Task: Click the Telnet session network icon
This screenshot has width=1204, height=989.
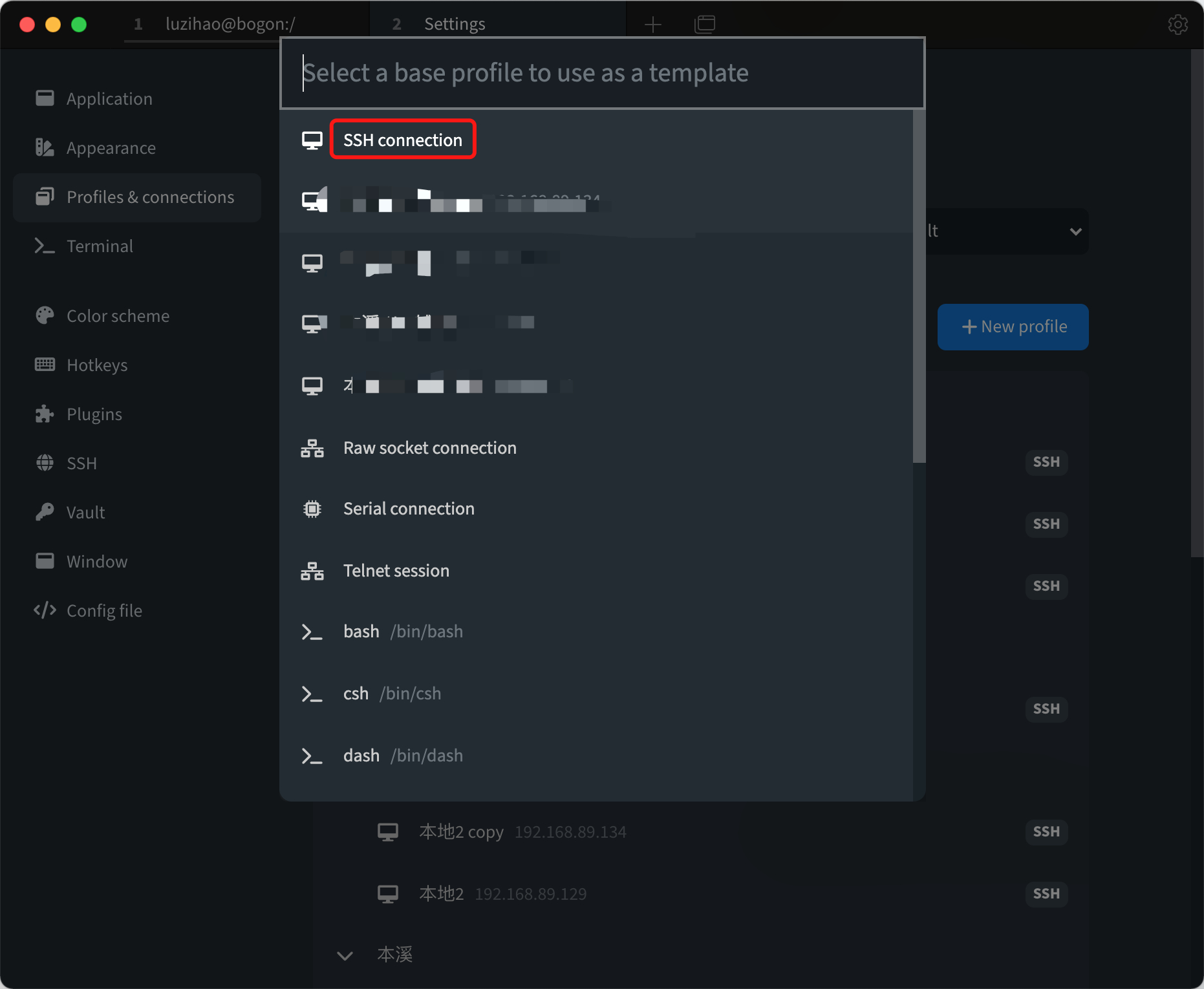Action: [x=312, y=571]
